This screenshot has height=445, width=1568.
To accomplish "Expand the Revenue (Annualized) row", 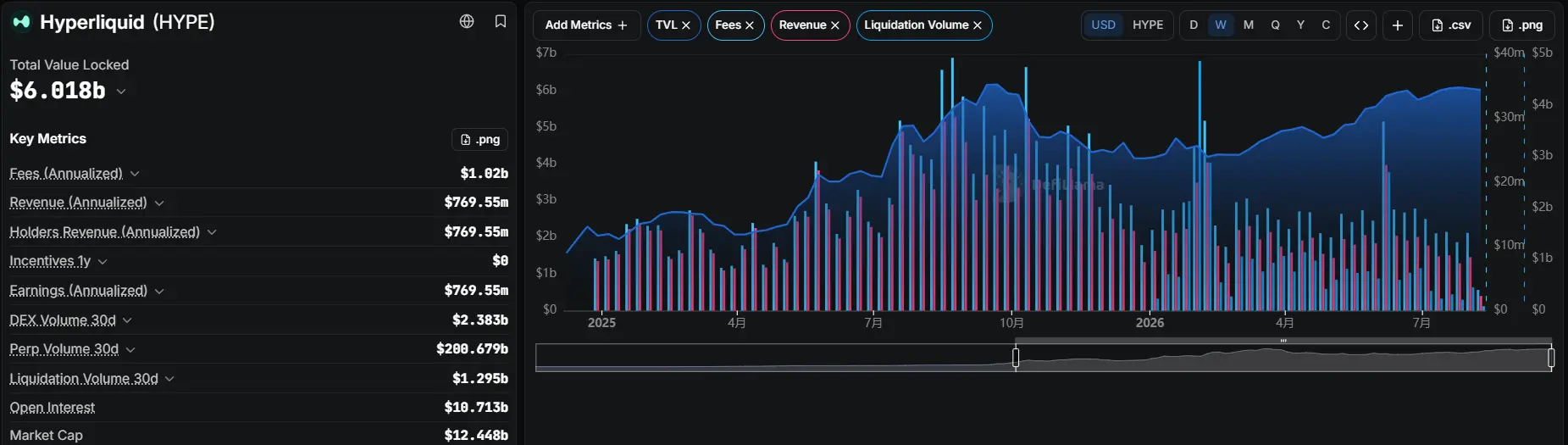I will pos(159,203).
